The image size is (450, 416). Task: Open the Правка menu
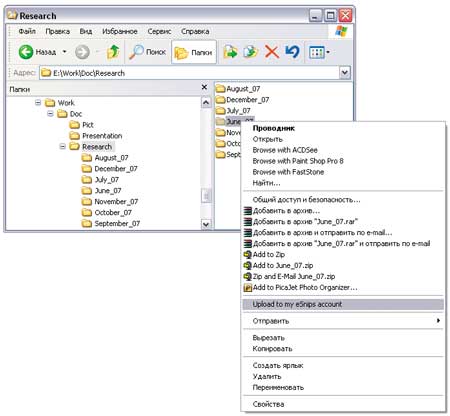coord(58,31)
